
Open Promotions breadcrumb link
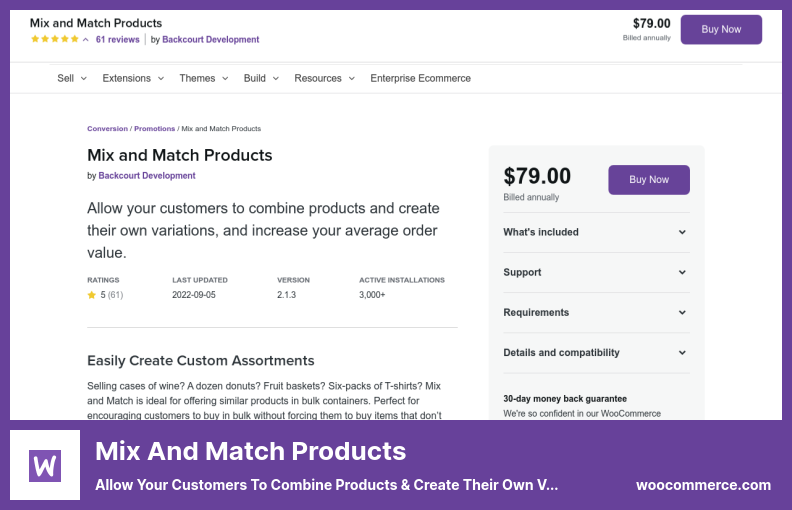[155, 129]
